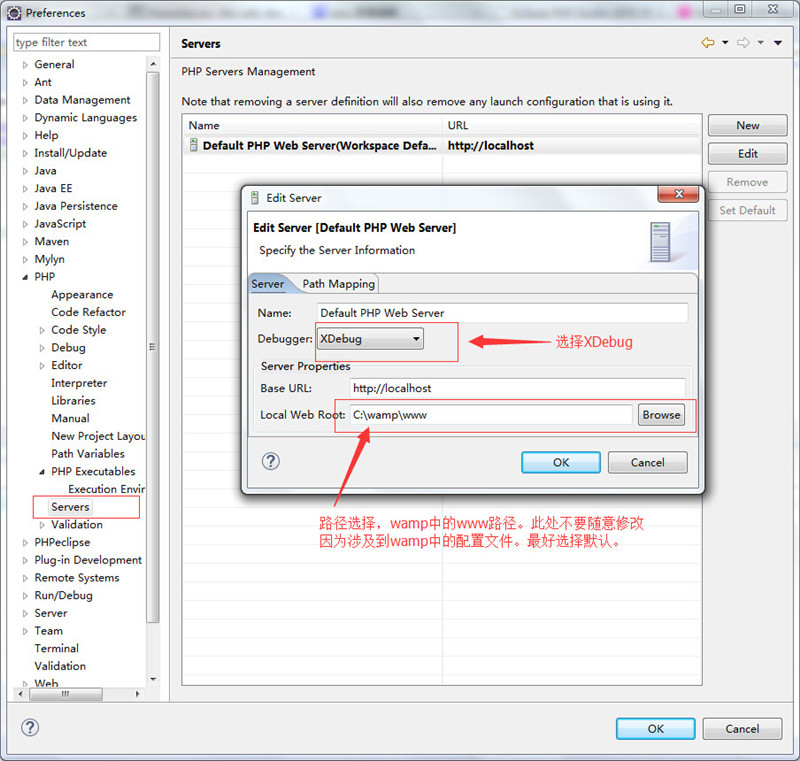This screenshot has height=761, width=800.
Task: Open the view menu arrow in Preferences header
Action: [779, 43]
